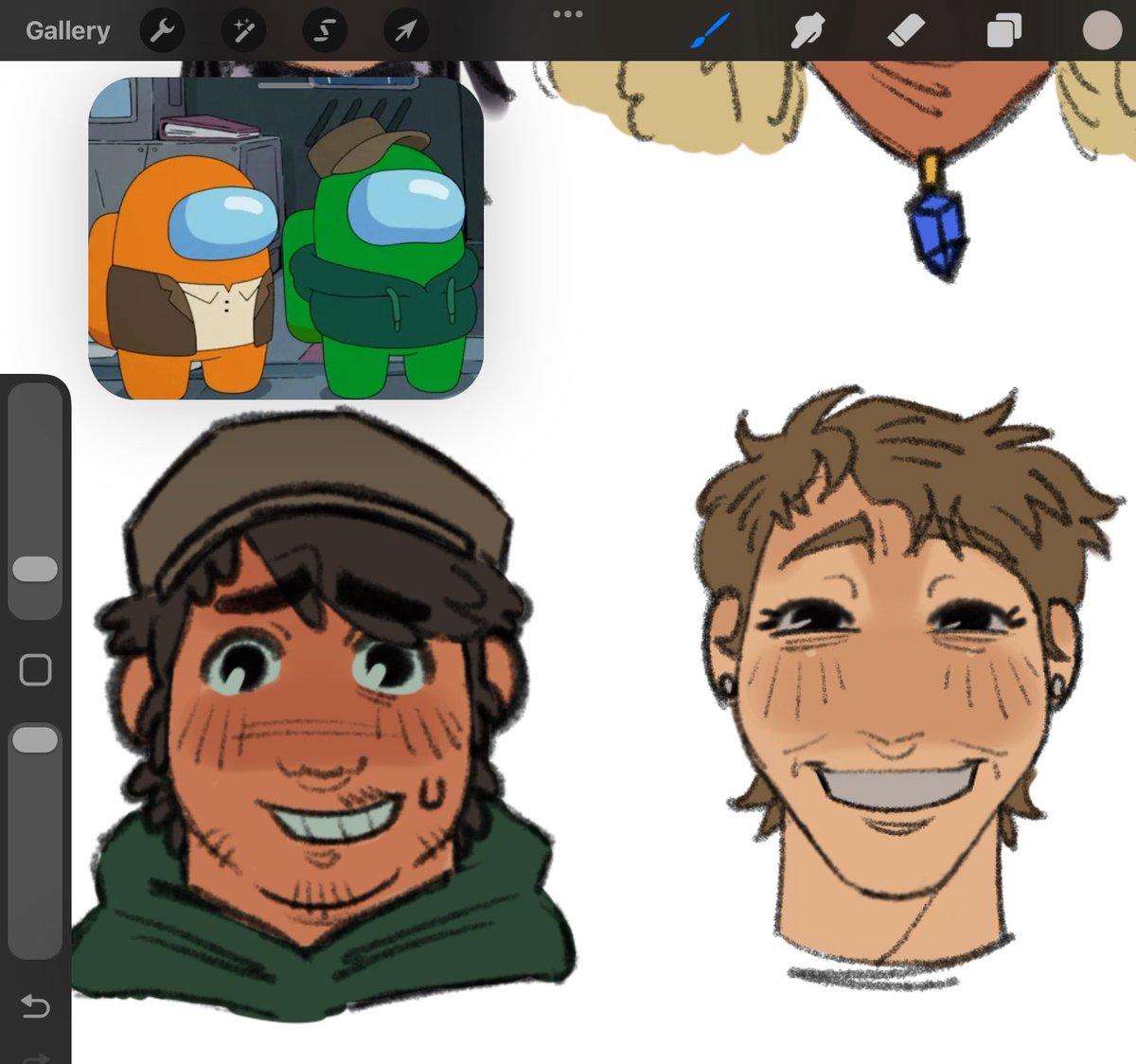
Task: Open the Adjustments magic wand menu
Action: (x=243, y=31)
